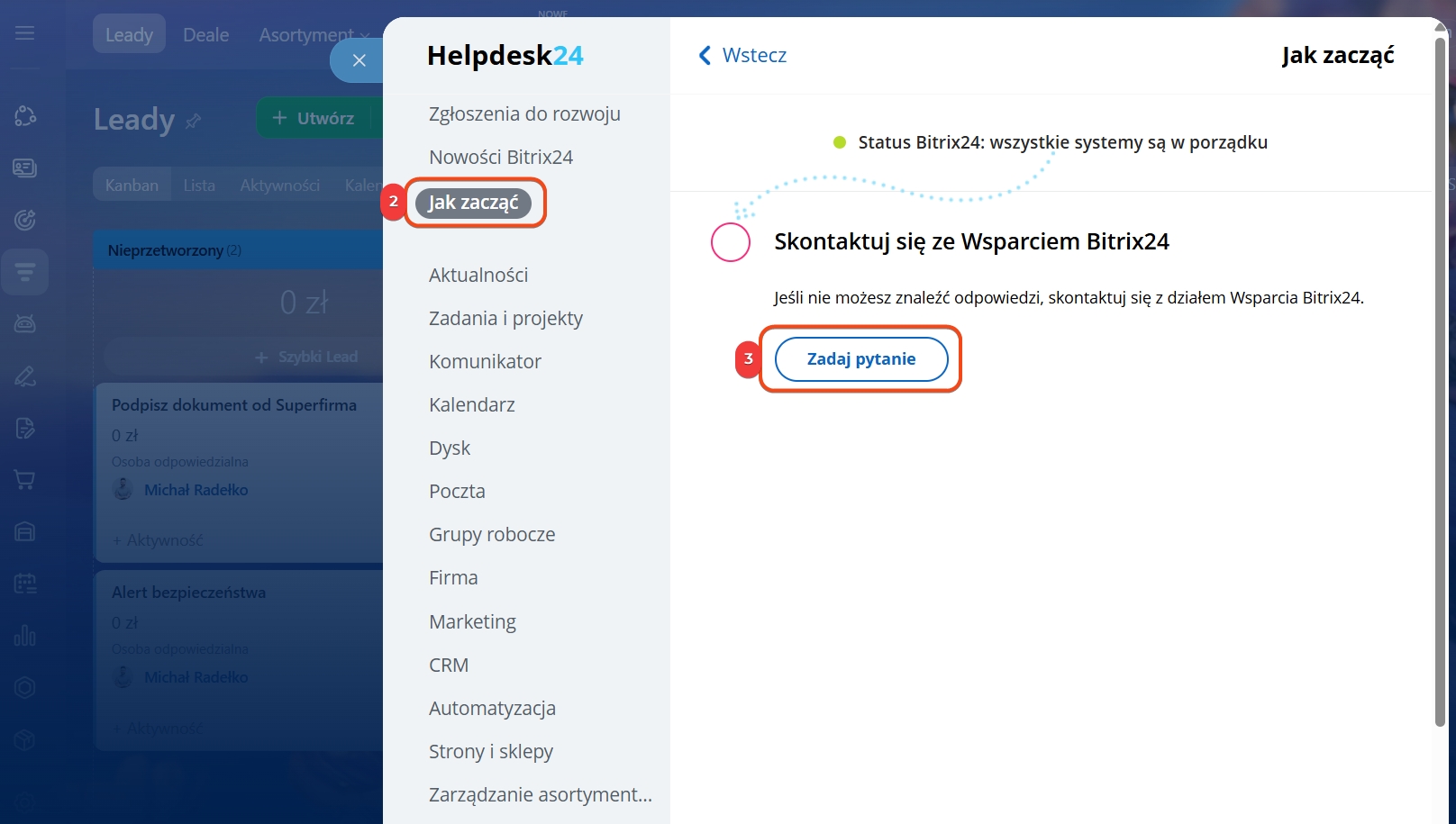Go back using the Wstecz link
The width and height of the screenshot is (1456, 824).
[742, 56]
